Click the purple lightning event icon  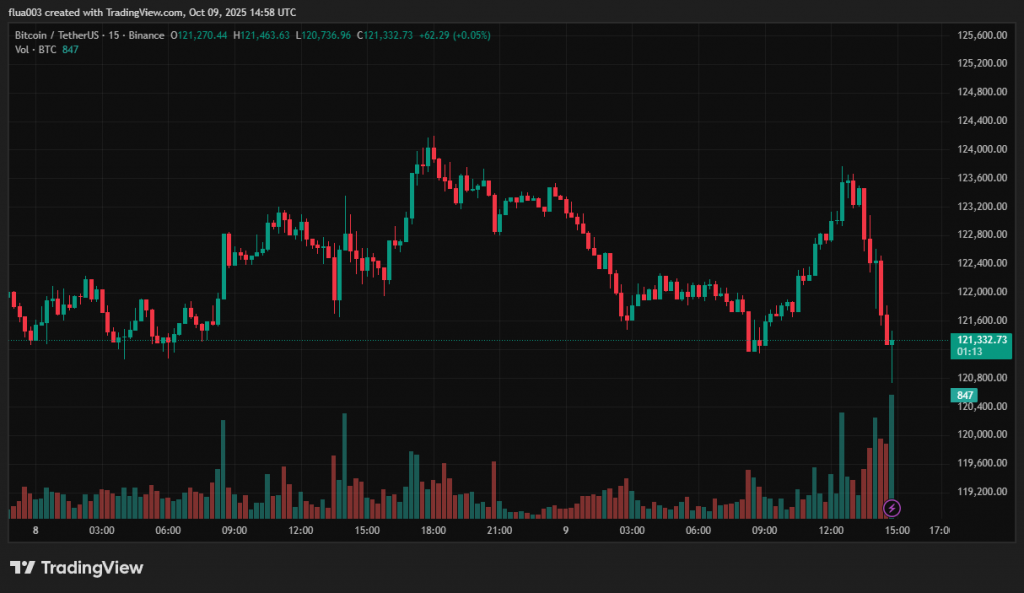[893, 508]
